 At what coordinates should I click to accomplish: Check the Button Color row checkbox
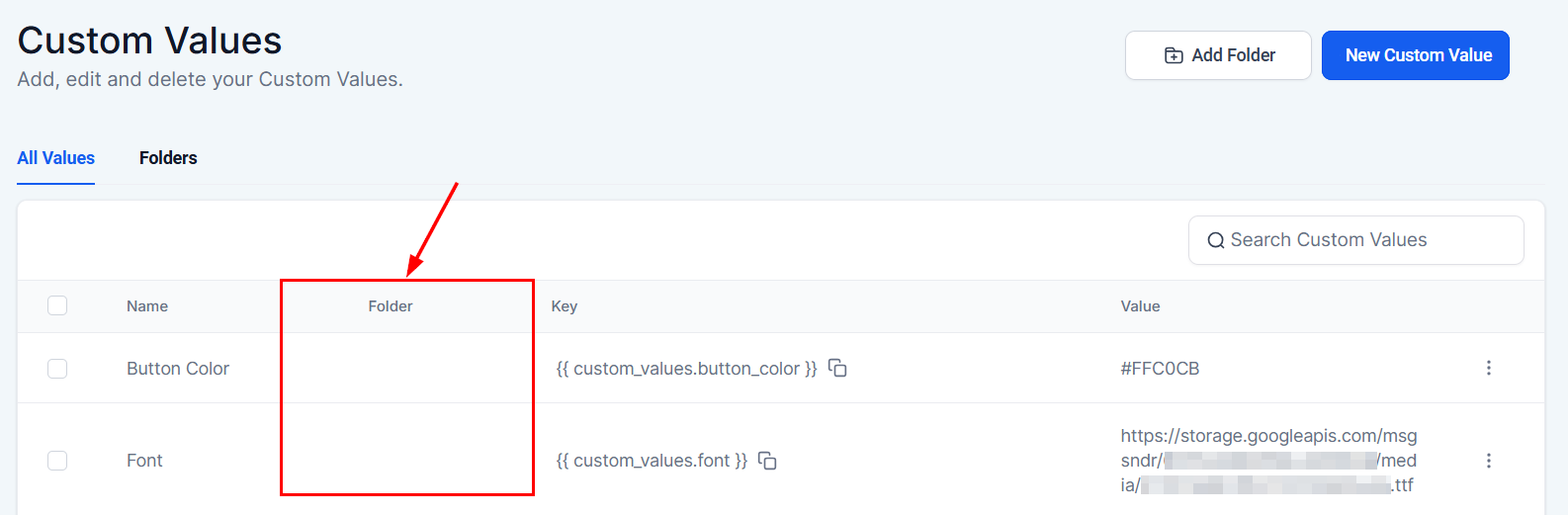pos(57,368)
